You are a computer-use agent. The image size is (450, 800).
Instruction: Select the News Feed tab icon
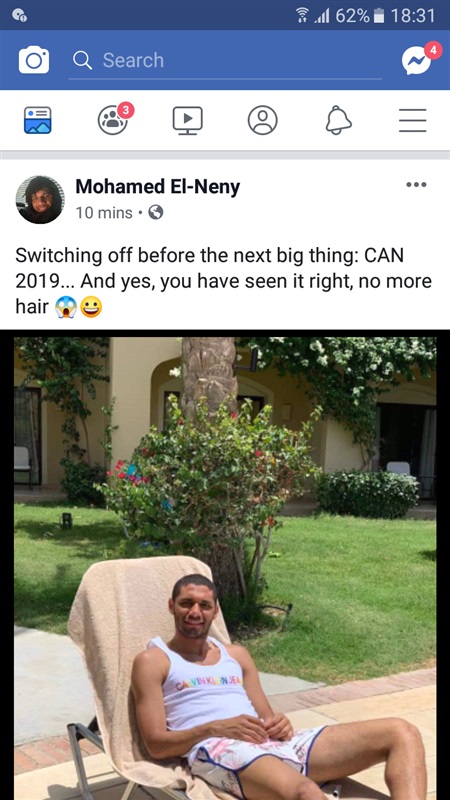38,120
